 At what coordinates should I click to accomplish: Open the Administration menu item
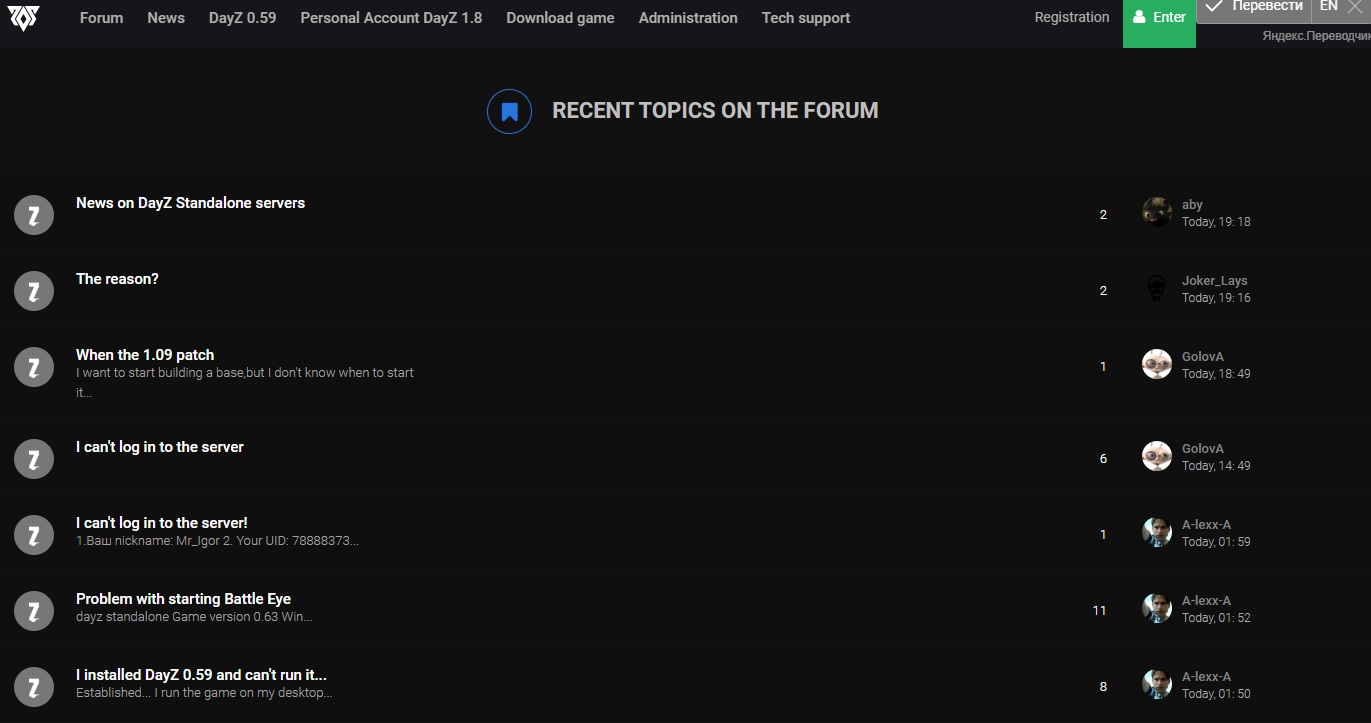(x=688, y=18)
